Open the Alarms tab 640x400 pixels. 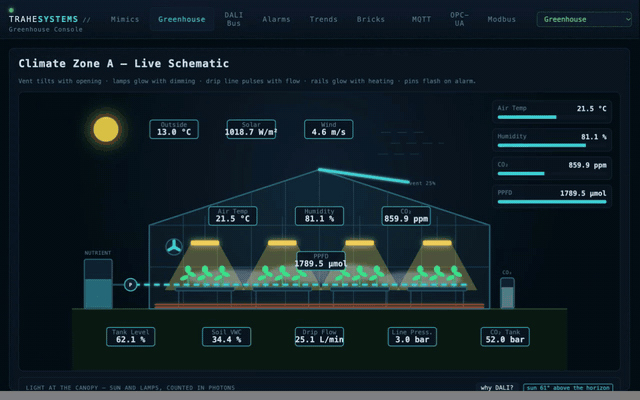(276, 19)
